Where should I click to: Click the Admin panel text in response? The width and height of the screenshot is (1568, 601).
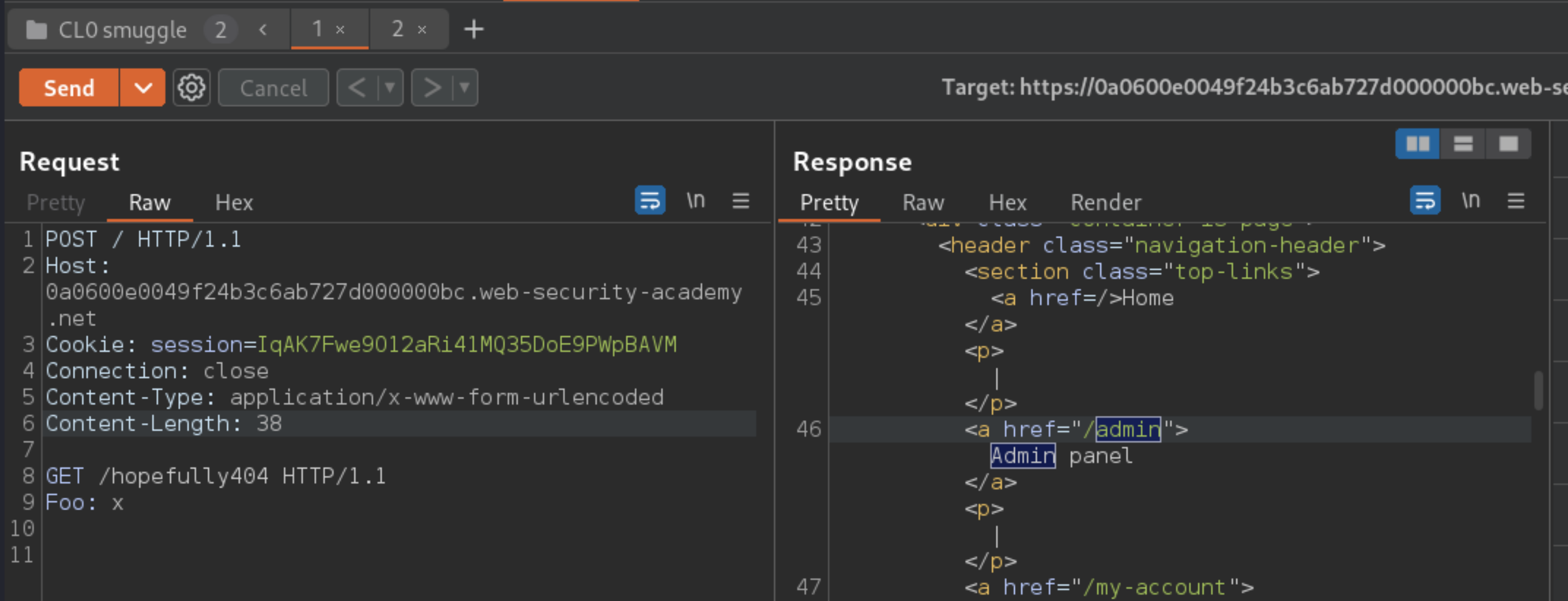(x=1062, y=456)
